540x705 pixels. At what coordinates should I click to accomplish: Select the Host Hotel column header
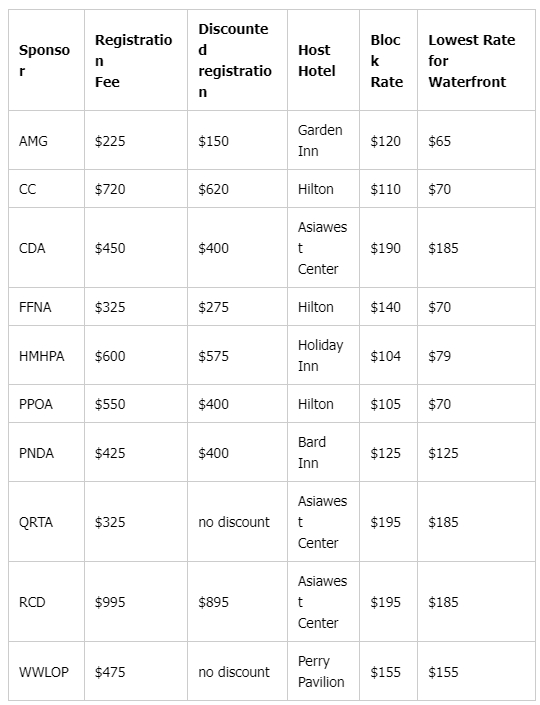pos(324,60)
